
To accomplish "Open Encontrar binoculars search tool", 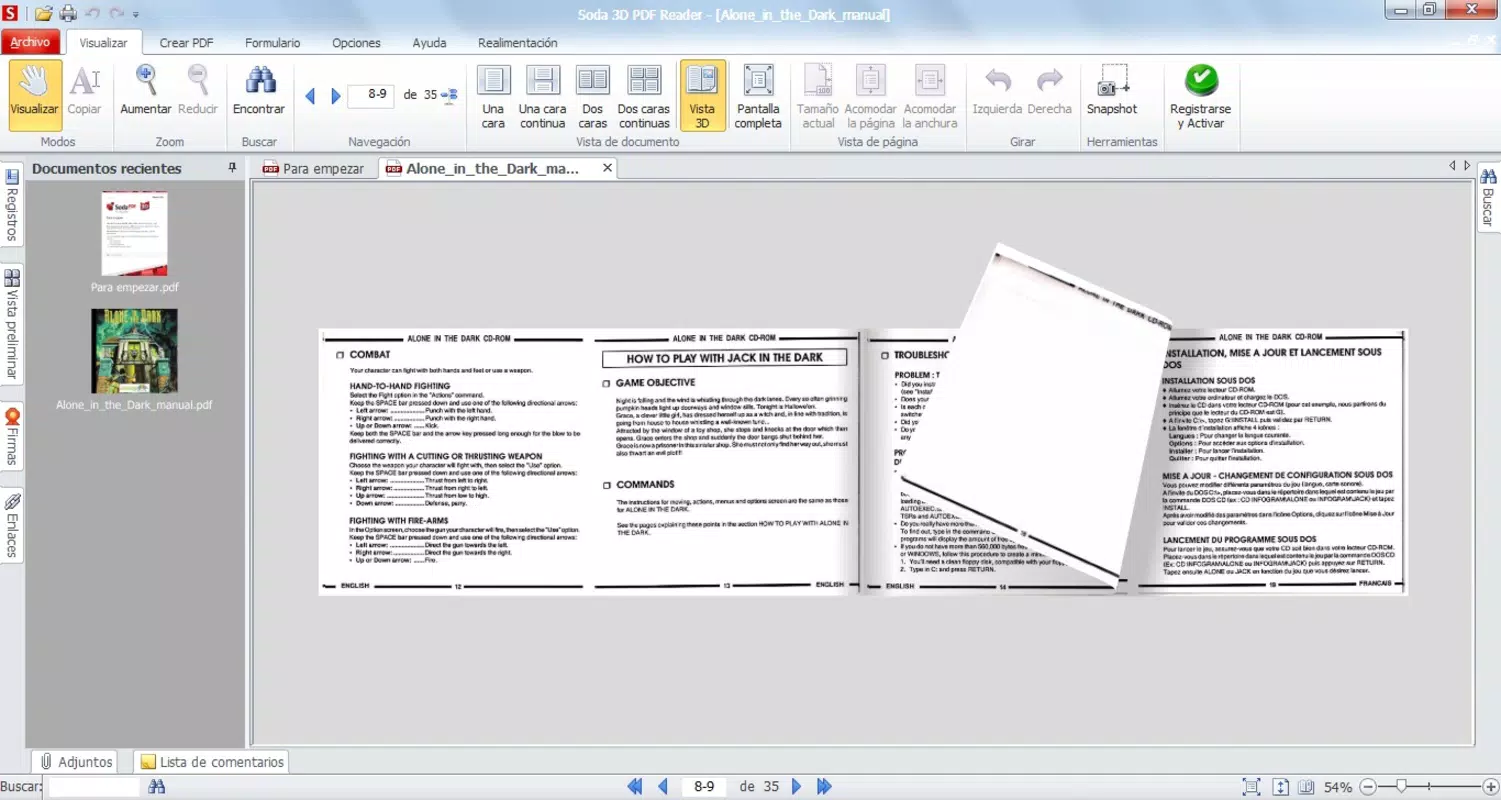I will (x=259, y=90).
